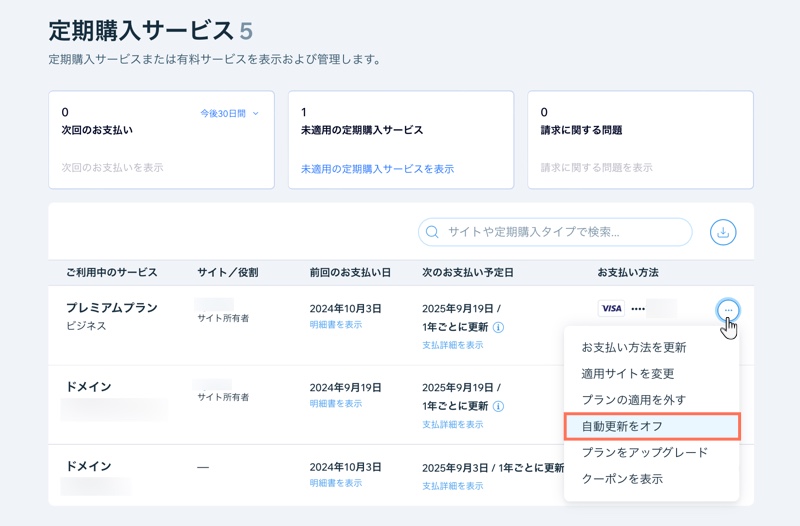Image resolution: width=800 pixels, height=526 pixels.
Task: Click サイト所有者 in the プレミアムプラン row
Action: (223, 318)
